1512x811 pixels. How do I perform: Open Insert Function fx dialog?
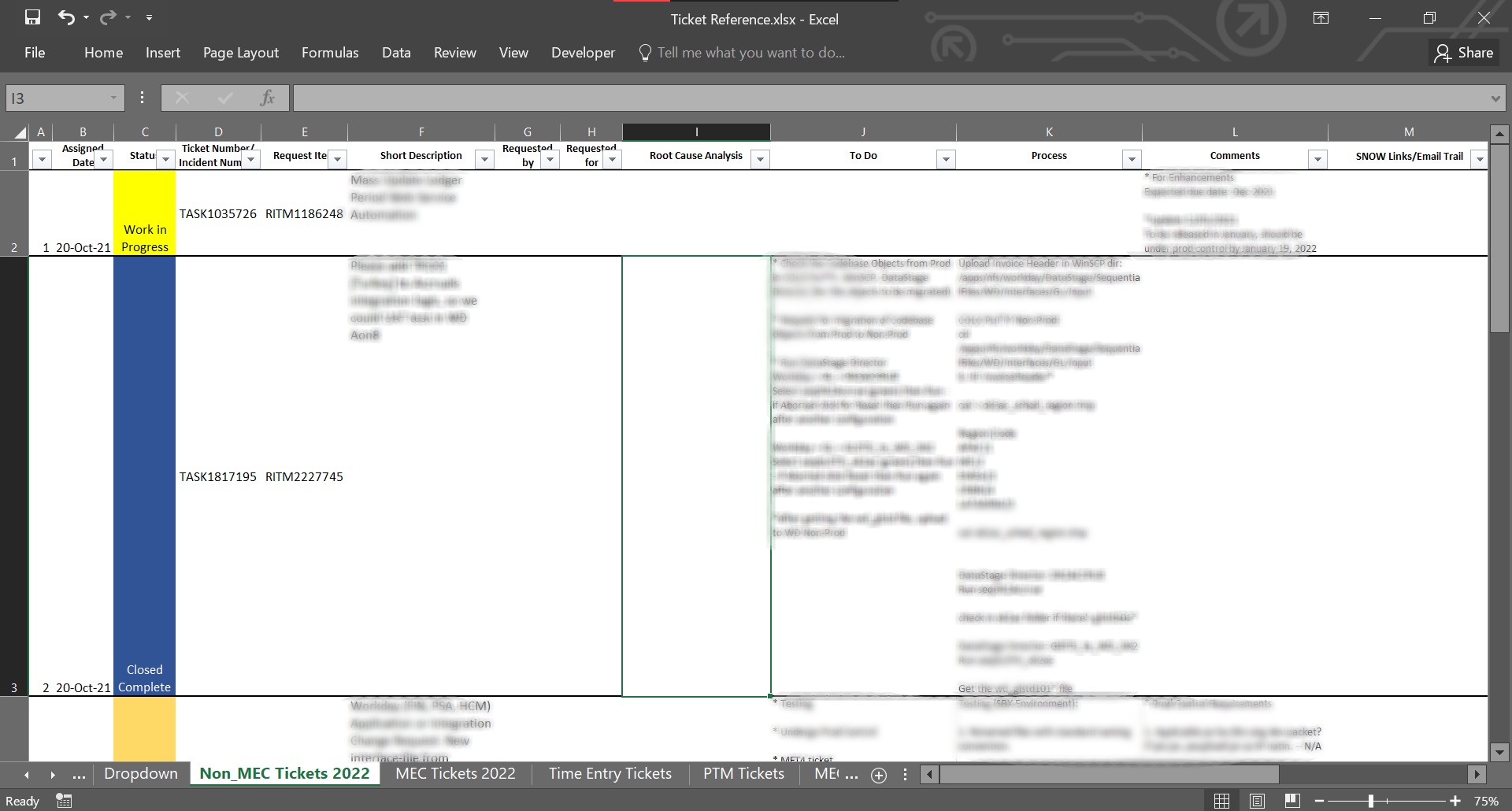[x=268, y=98]
